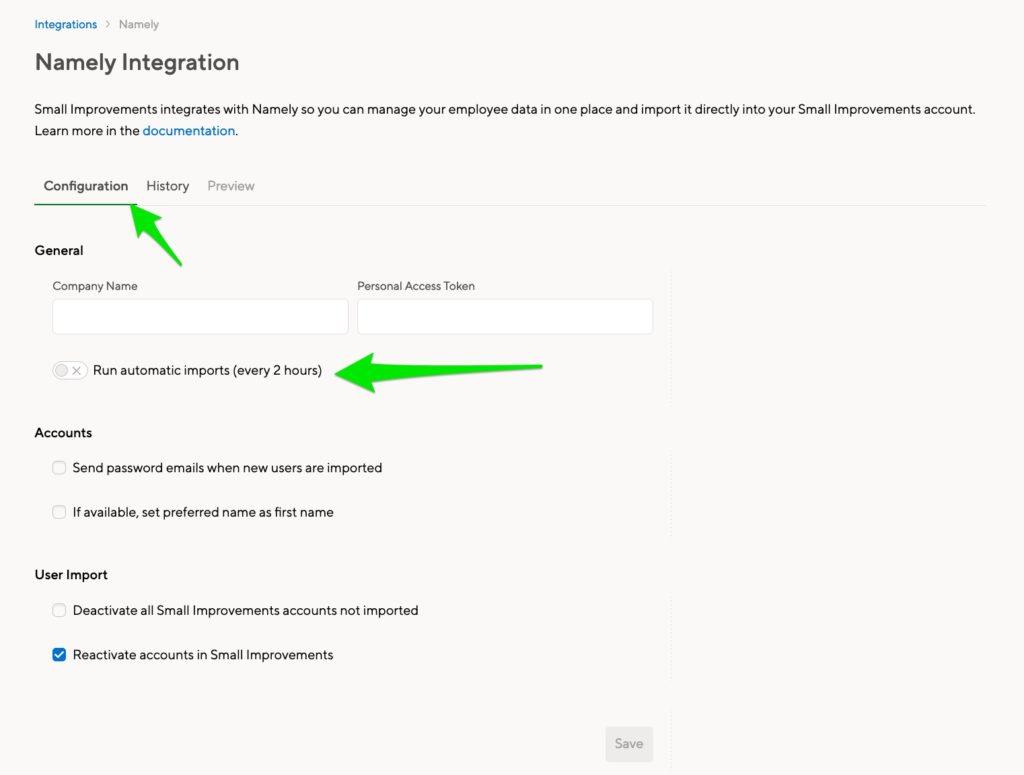Click the Deactivate all Small Improvements label
The image size is (1024, 775).
[x=246, y=610]
